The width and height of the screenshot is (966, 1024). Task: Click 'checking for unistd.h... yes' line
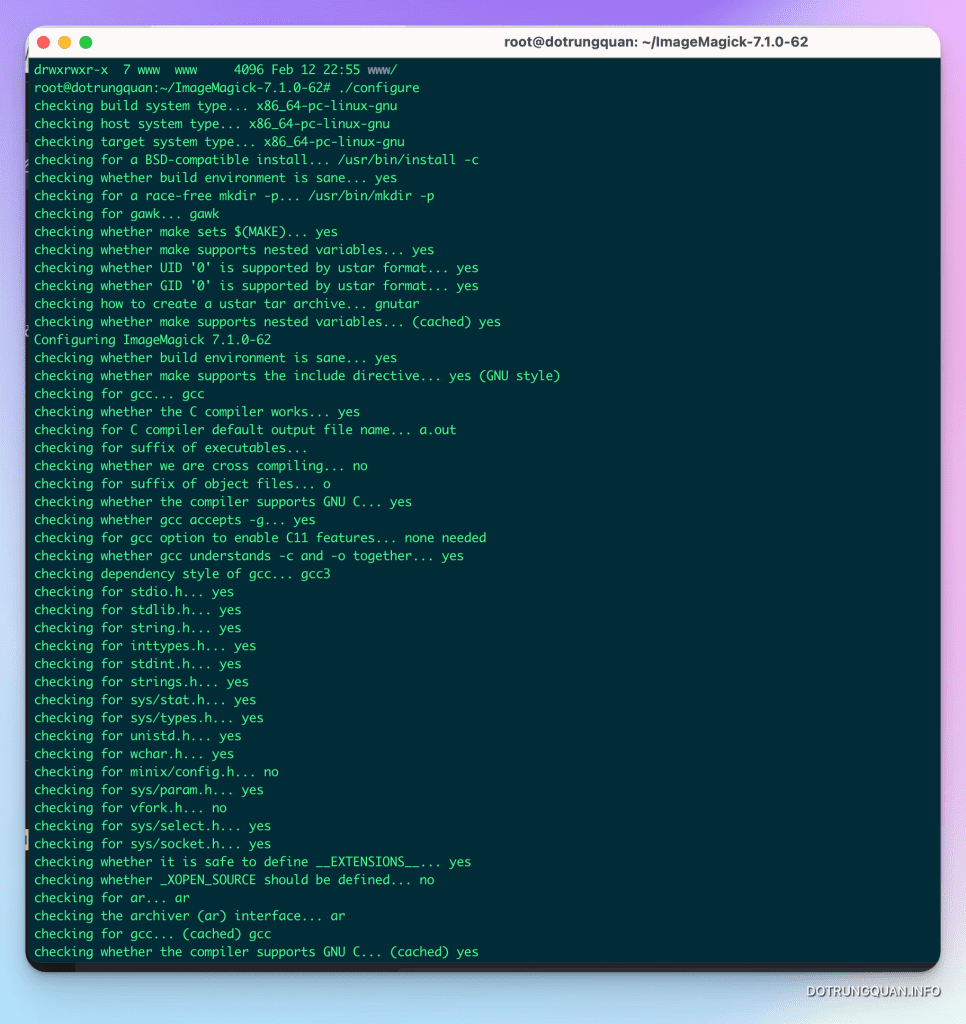[138, 736]
